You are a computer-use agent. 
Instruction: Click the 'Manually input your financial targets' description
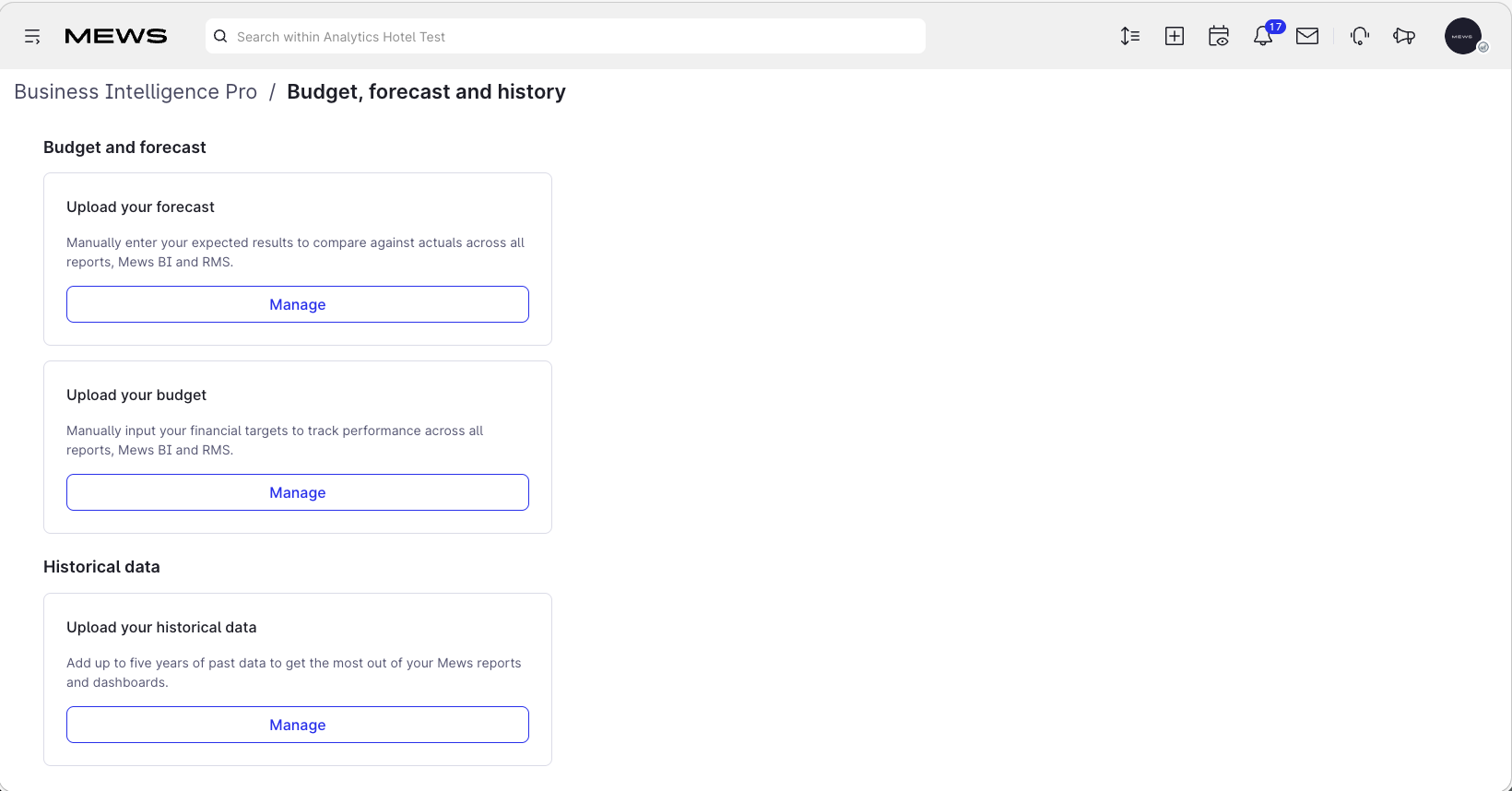275,441
